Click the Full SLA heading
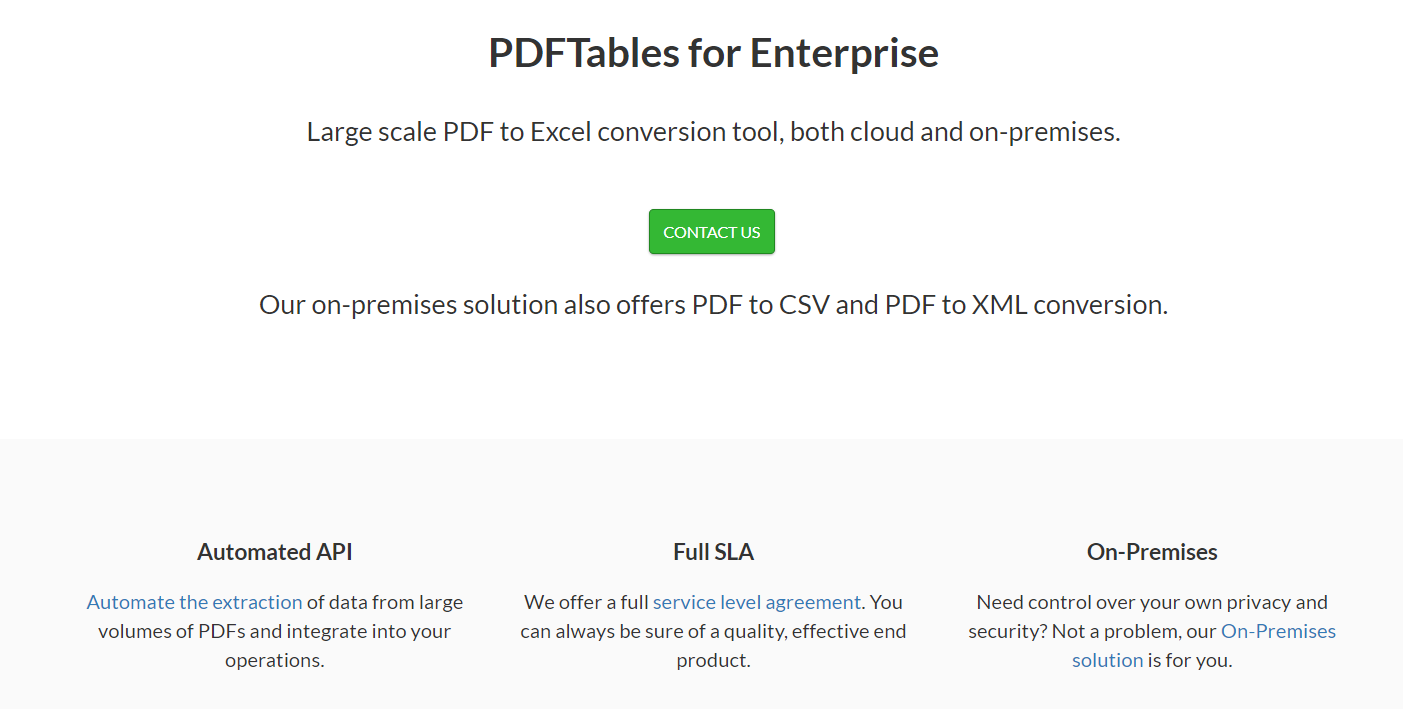The image size is (1403, 709). [x=713, y=551]
